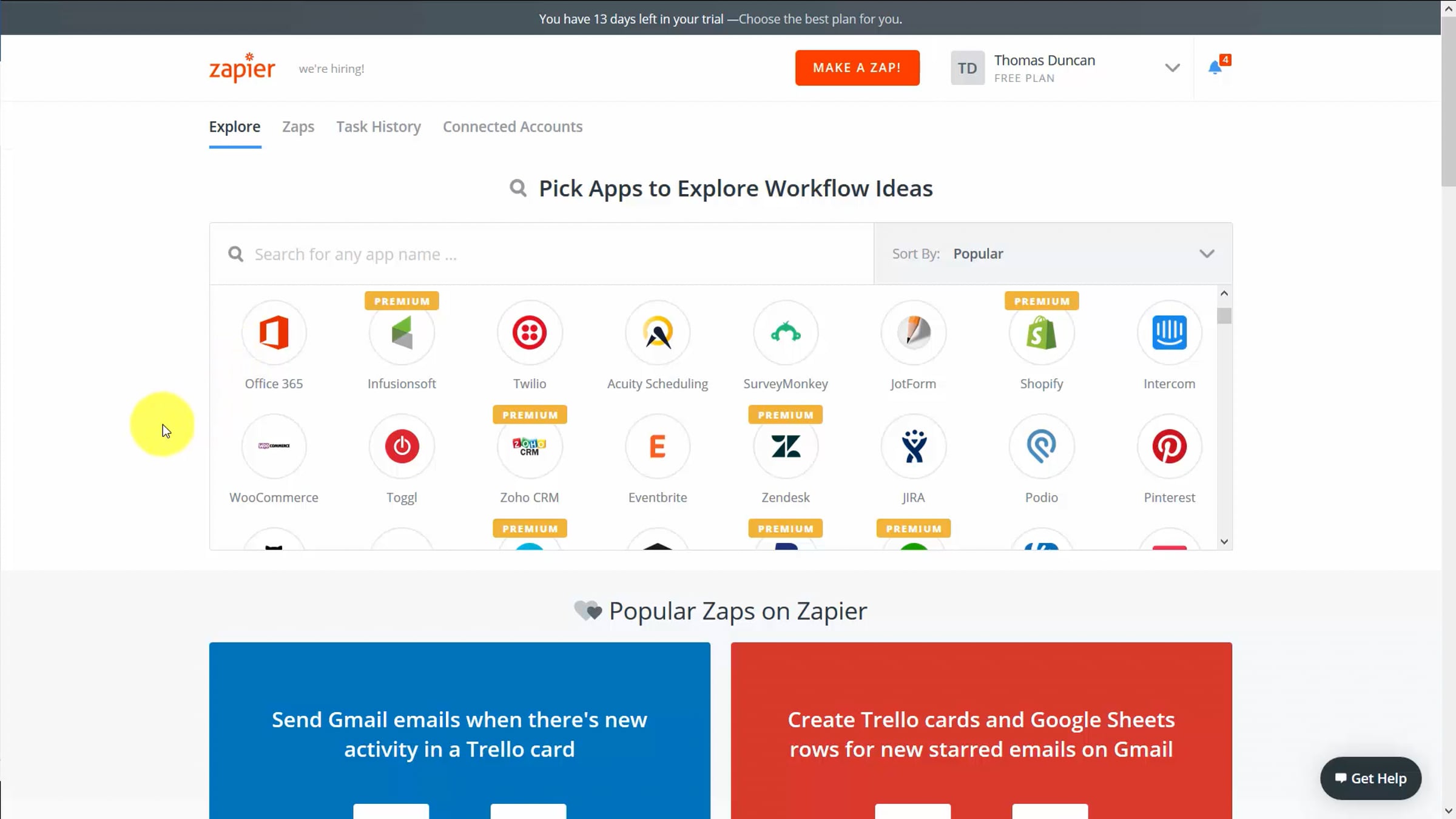This screenshot has width=1456, height=819.
Task: Open the we're hiring link
Action: click(331, 69)
